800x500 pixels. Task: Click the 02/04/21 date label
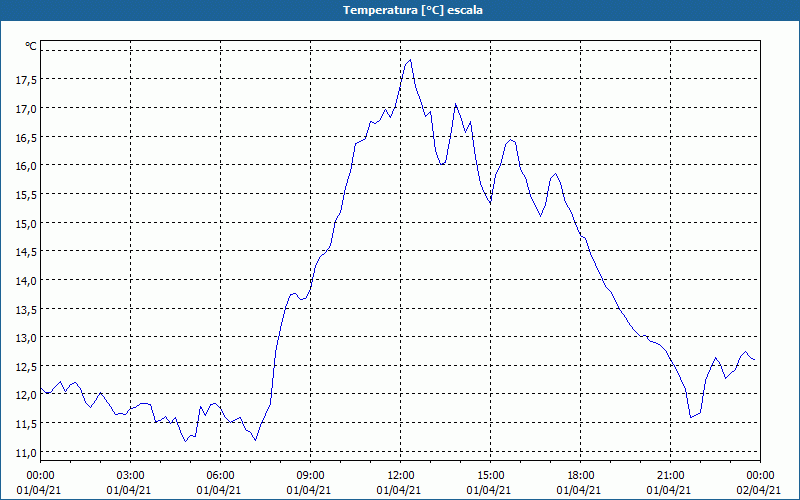[759, 490]
